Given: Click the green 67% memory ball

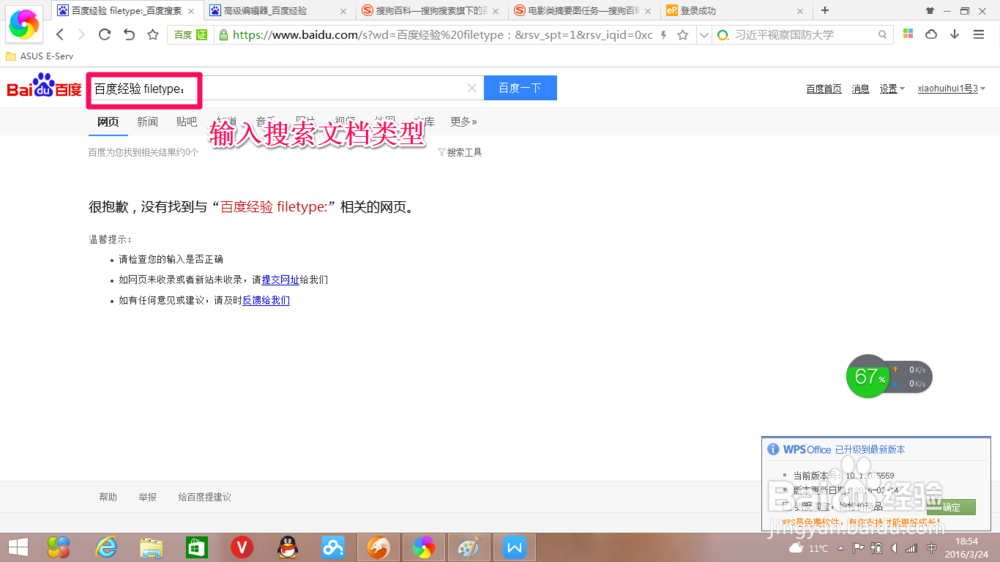Looking at the screenshot, I should coord(867,376).
